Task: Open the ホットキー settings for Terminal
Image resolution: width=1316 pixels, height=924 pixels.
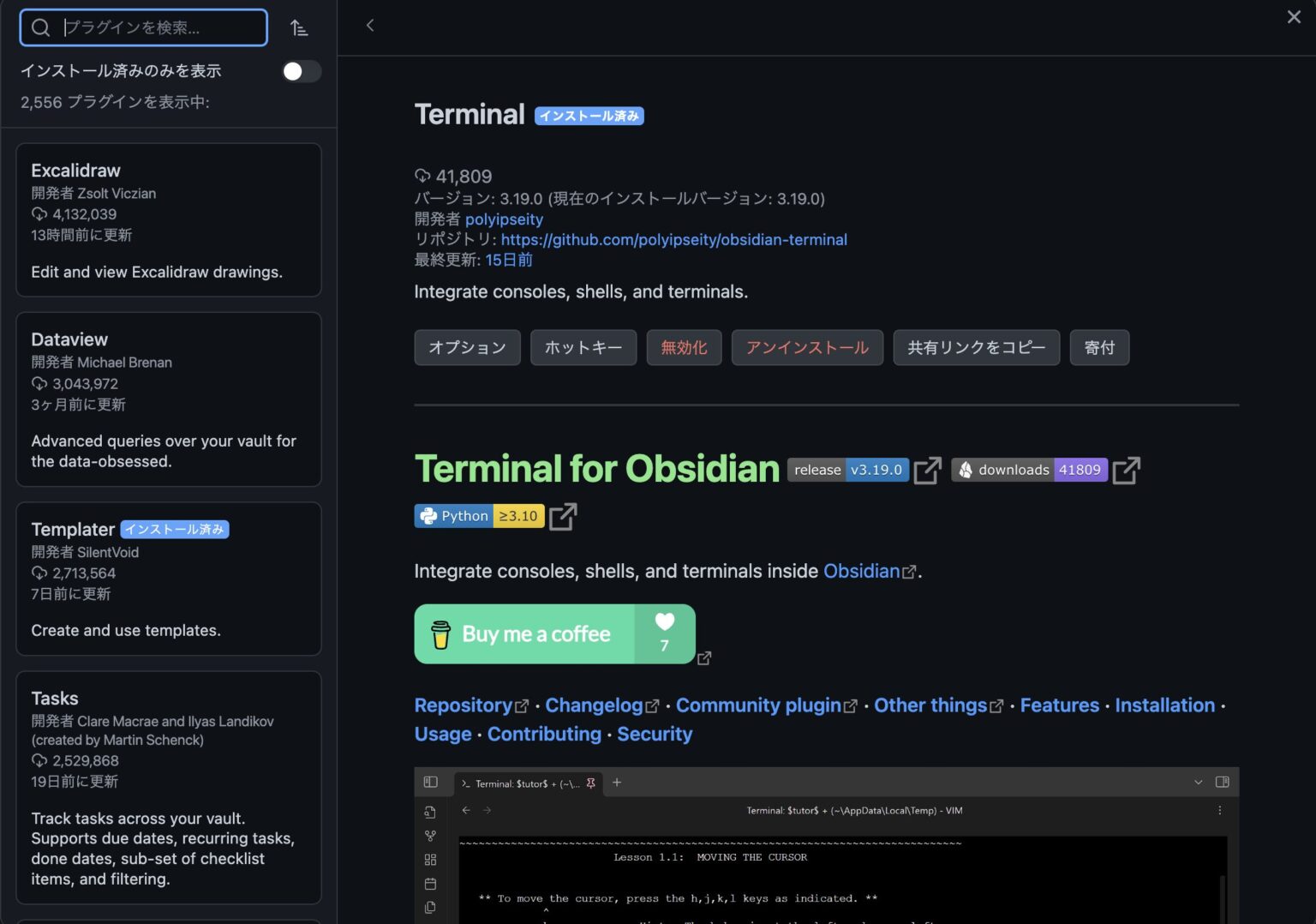Action: (x=583, y=347)
